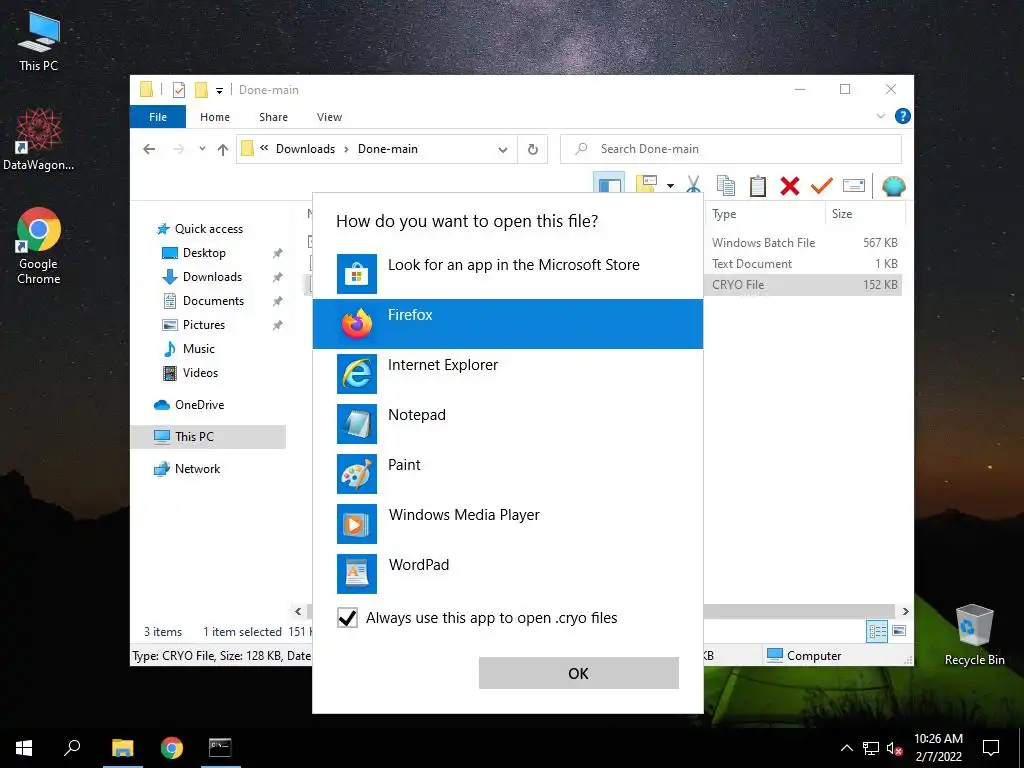Click Downloads in the address breadcrumb
1024x768 pixels.
click(x=305, y=149)
